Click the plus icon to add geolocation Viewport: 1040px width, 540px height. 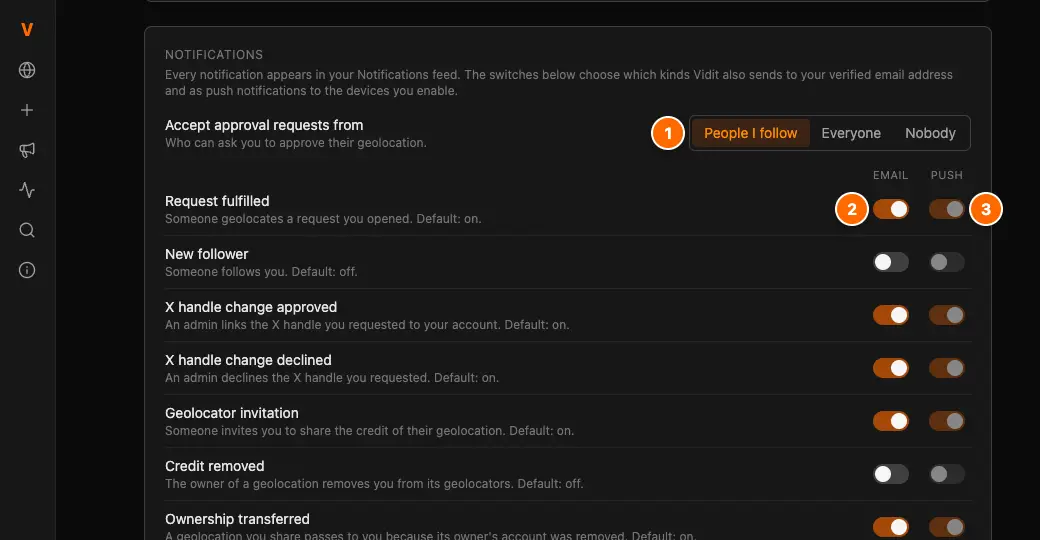pyautogui.click(x=27, y=110)
